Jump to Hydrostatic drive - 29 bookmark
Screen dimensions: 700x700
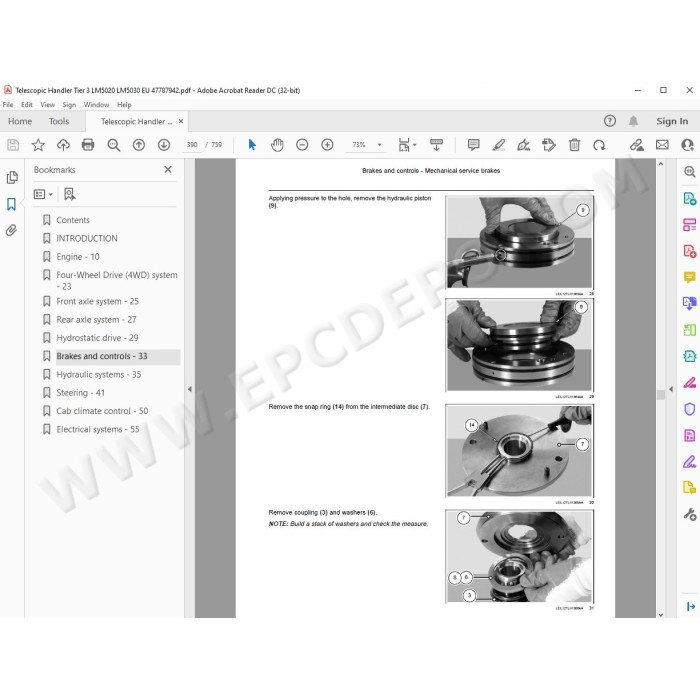[97, 338]
